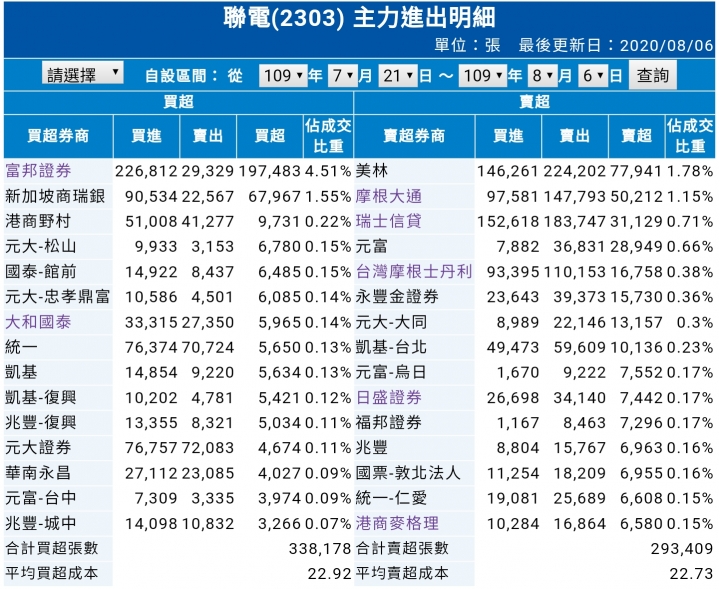
Task: Open 瑞士信貸 broker link
Action: point(389,221)
